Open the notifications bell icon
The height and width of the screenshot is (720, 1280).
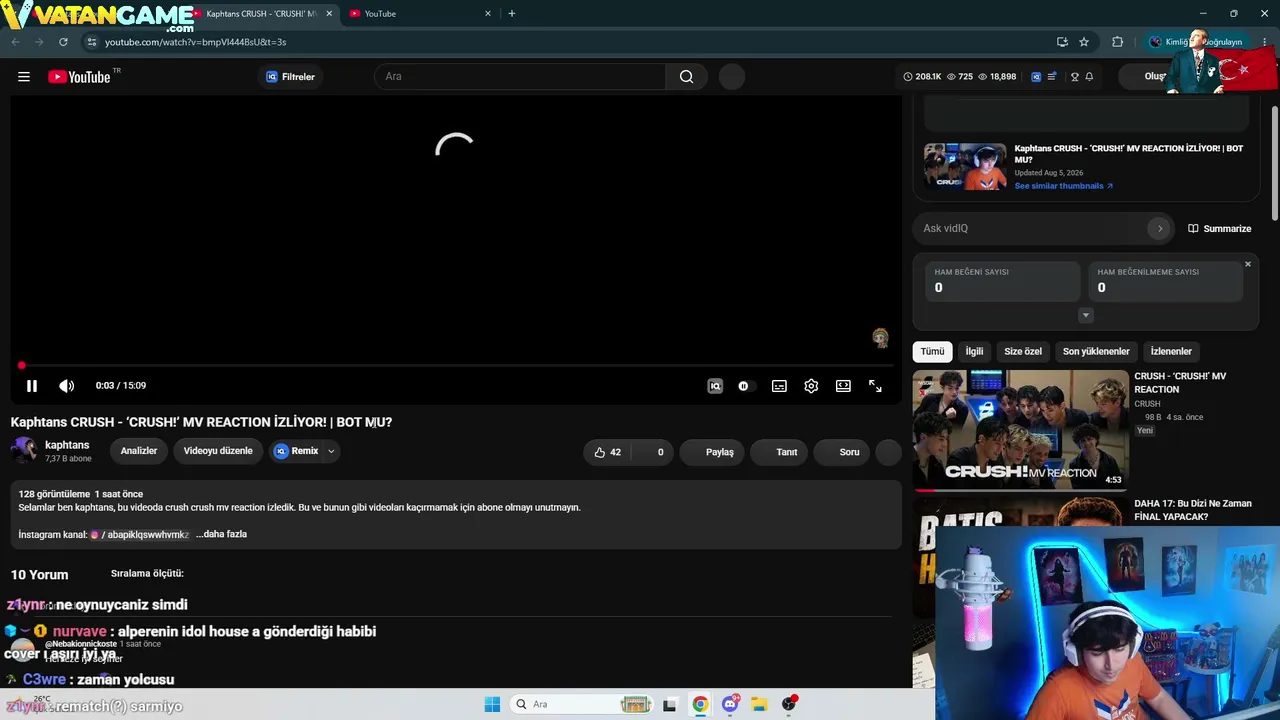pos(1089,77)
